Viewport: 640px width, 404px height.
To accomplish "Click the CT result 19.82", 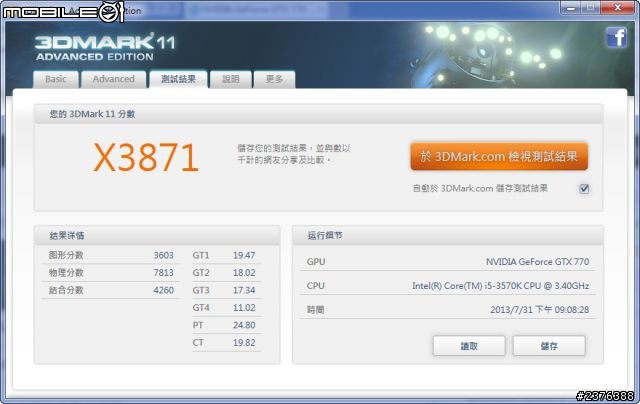I will click(x=244, y=343).
